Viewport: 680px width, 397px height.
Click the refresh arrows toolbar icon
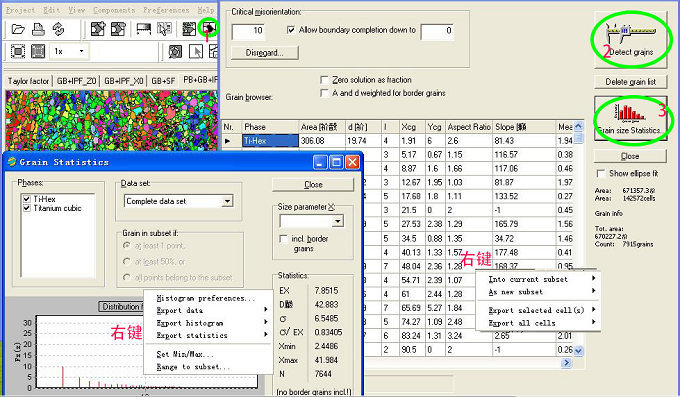[58, 29]
